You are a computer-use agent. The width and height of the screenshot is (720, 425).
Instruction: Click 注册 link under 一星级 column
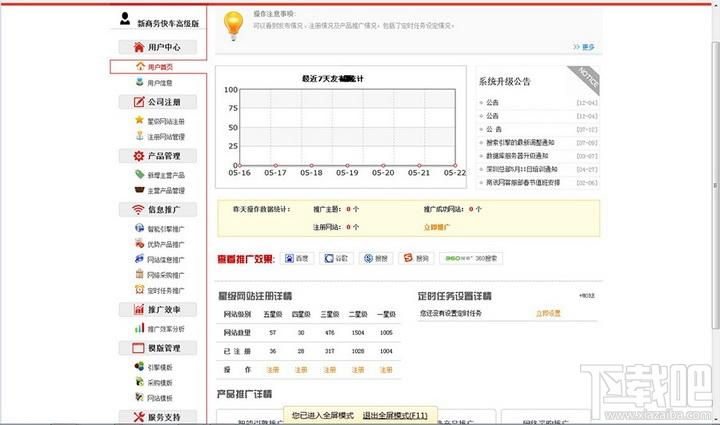(x=386, y=369)
